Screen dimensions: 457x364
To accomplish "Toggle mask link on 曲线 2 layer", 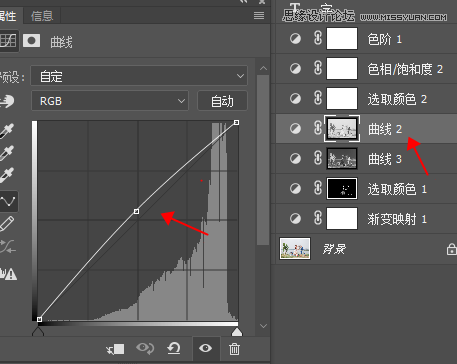I will (318, 128).
